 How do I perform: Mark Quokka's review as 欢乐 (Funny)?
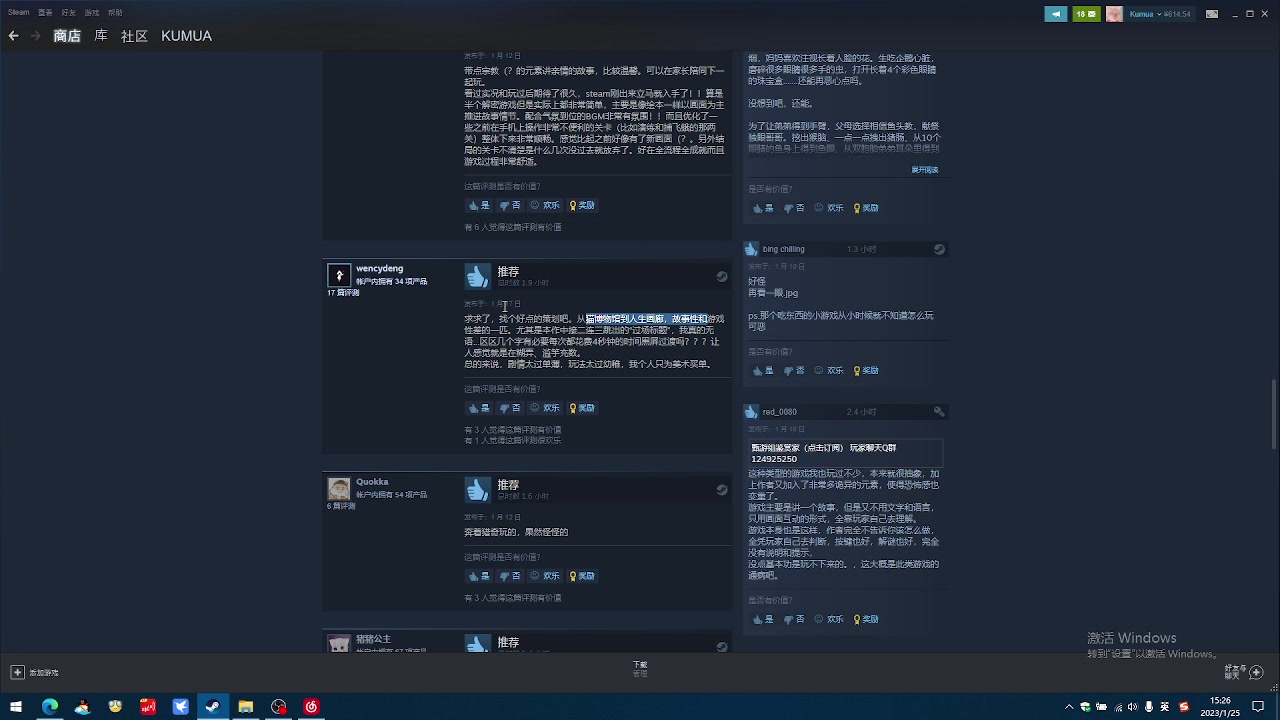click(545, 576)
